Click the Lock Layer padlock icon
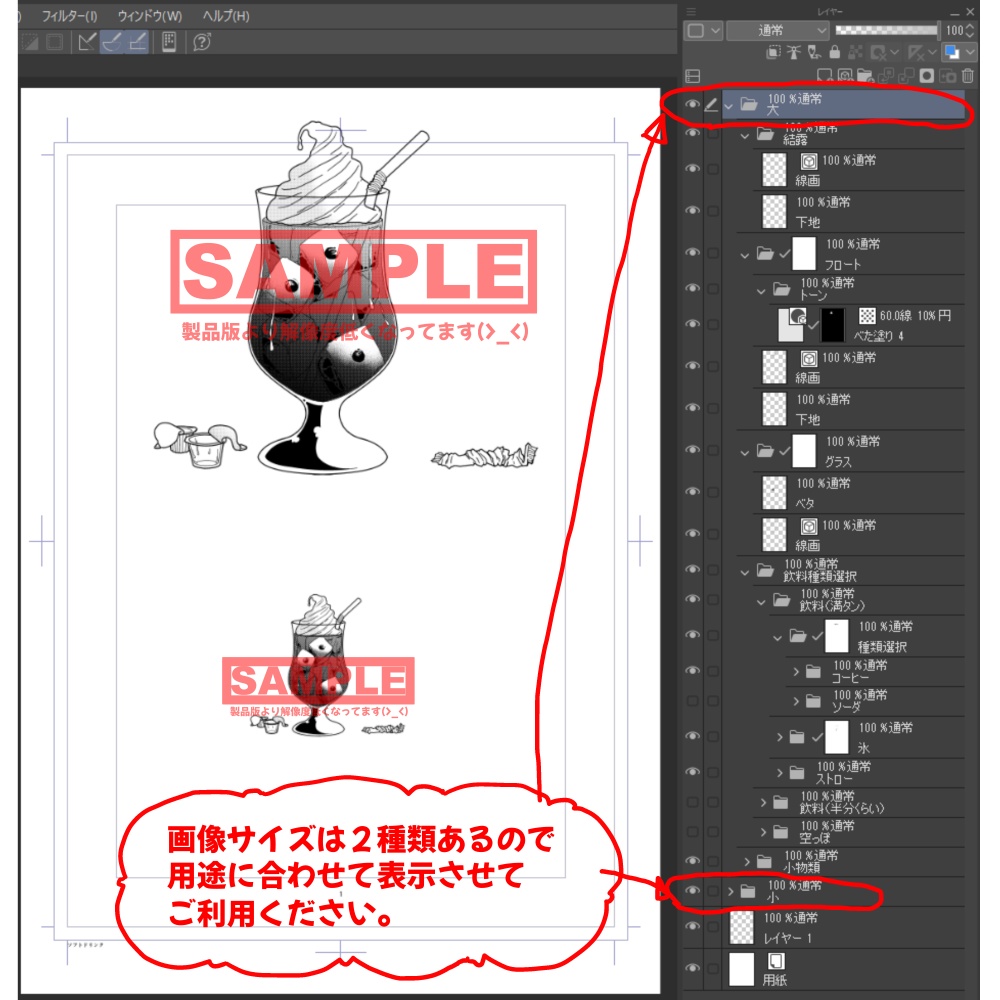 click(x=834, y=51)
